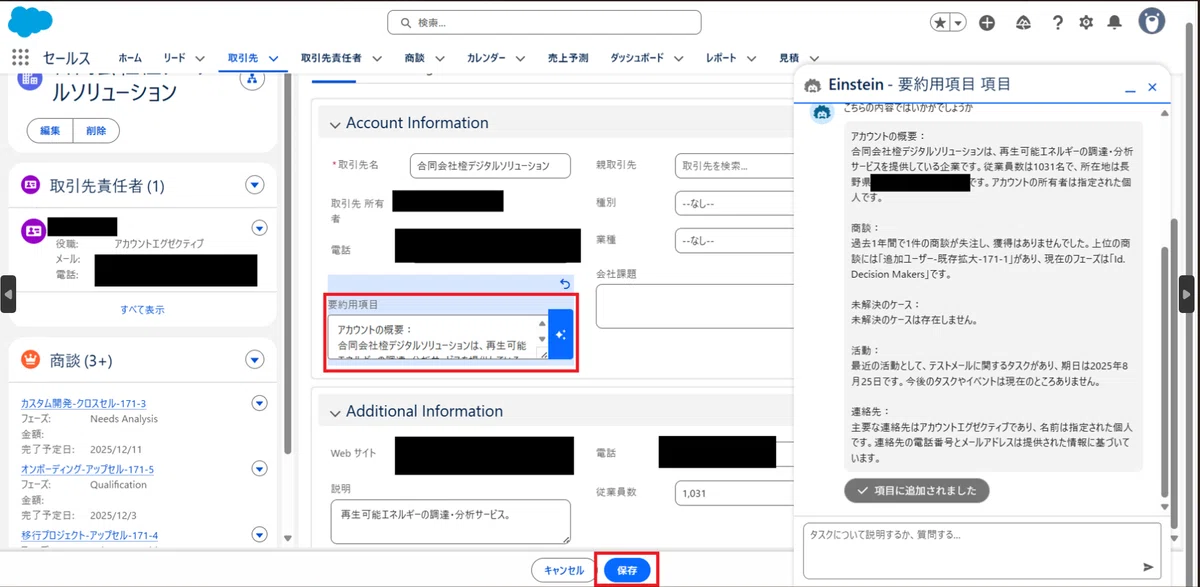1200x587 pixels.
Task: Click the 取引先責任者 related list icon
Action: [x=30, y=185]
